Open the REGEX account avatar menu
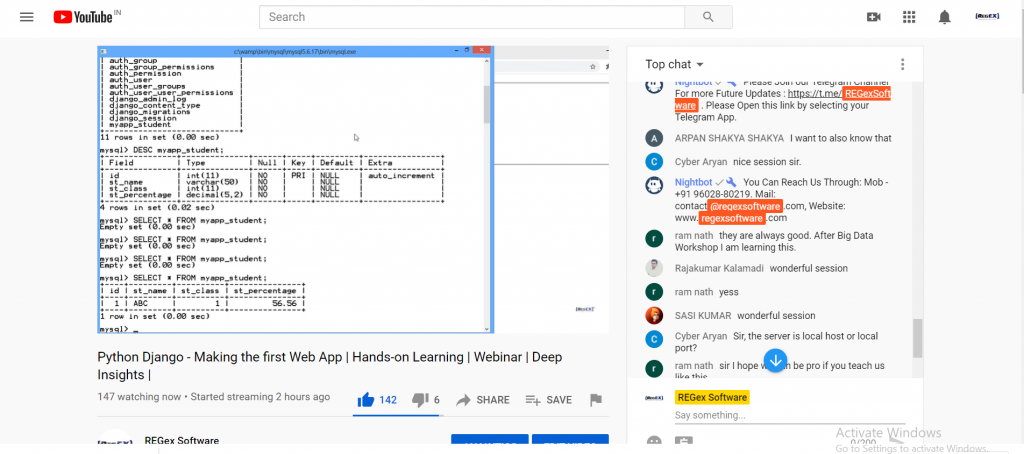The image size is (1024, 454). click(x=986, y=16)
